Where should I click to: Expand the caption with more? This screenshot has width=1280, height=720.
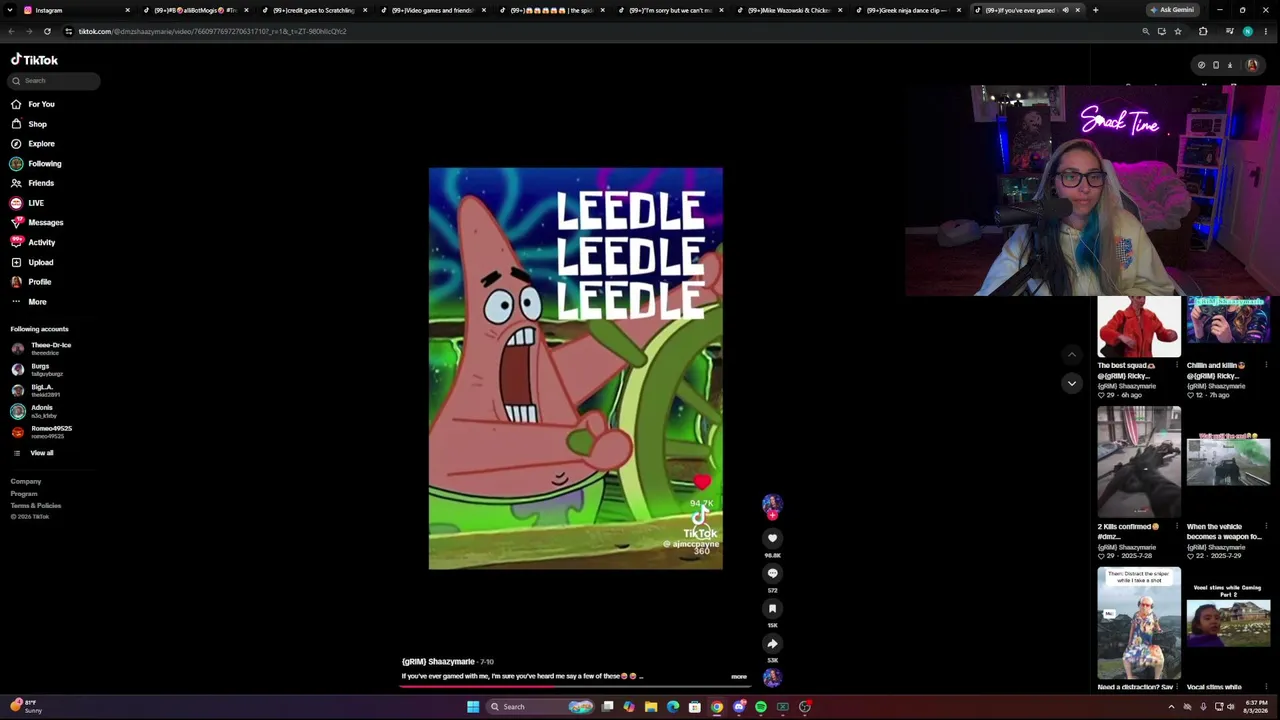click(739, 677)
